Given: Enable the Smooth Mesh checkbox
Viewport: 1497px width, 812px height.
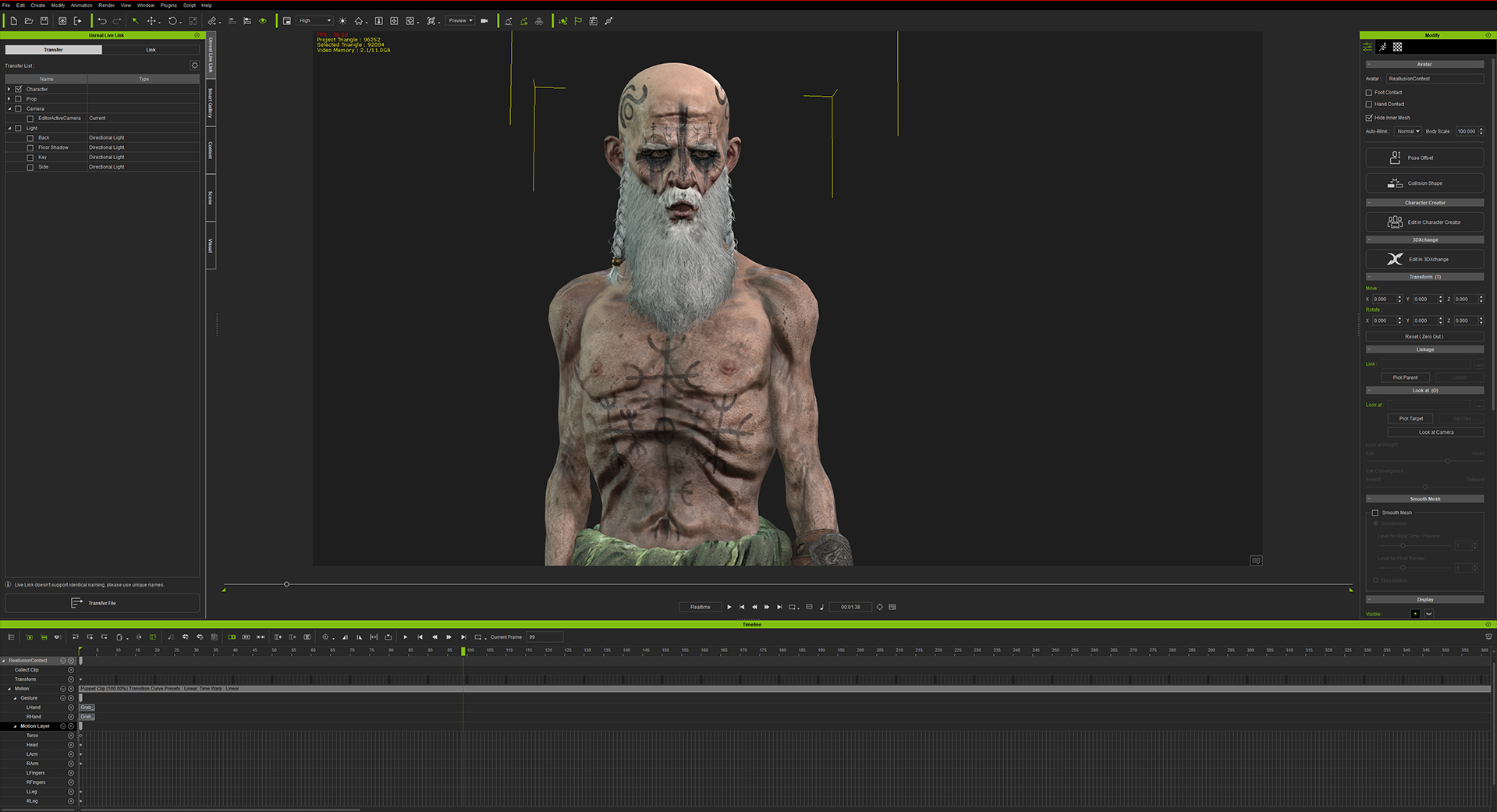Looking at the screenshot, I should coord(1375,512).
